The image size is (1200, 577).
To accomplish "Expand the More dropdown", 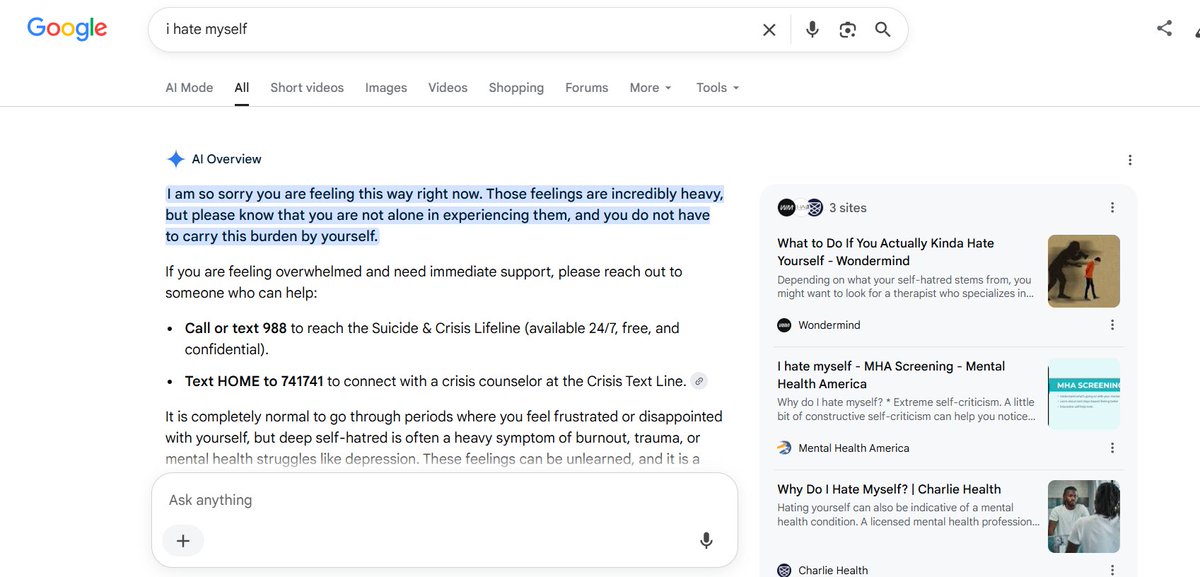I will pos(651,88).
